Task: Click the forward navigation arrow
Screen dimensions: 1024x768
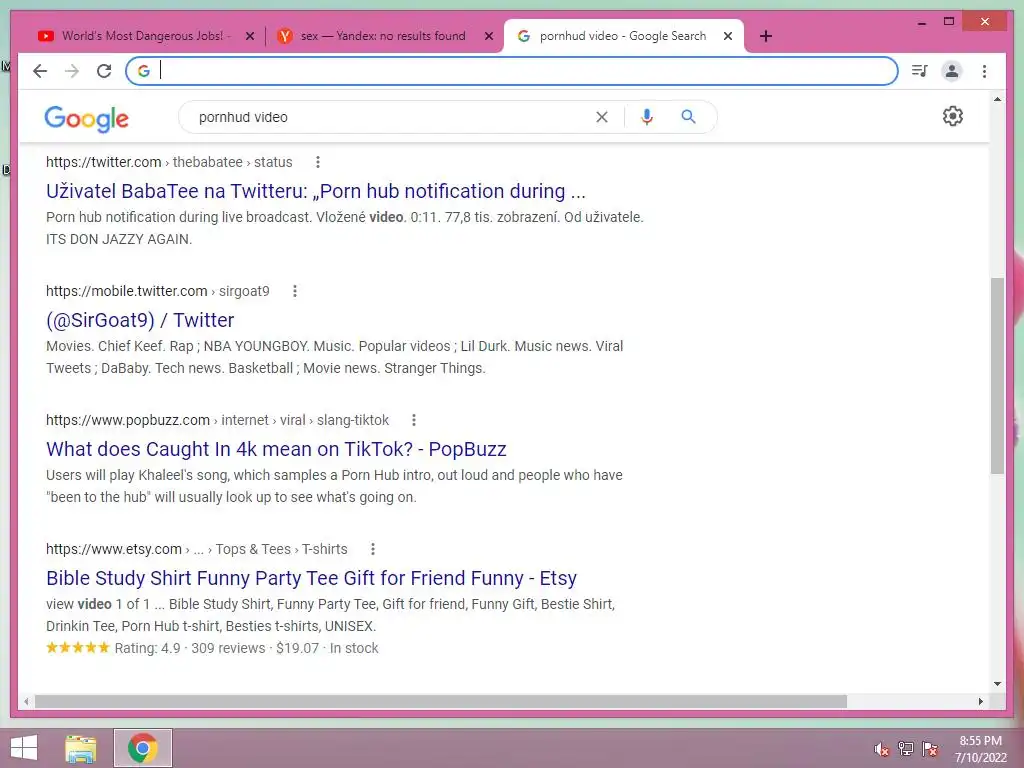Action: (x=72, y=71)
